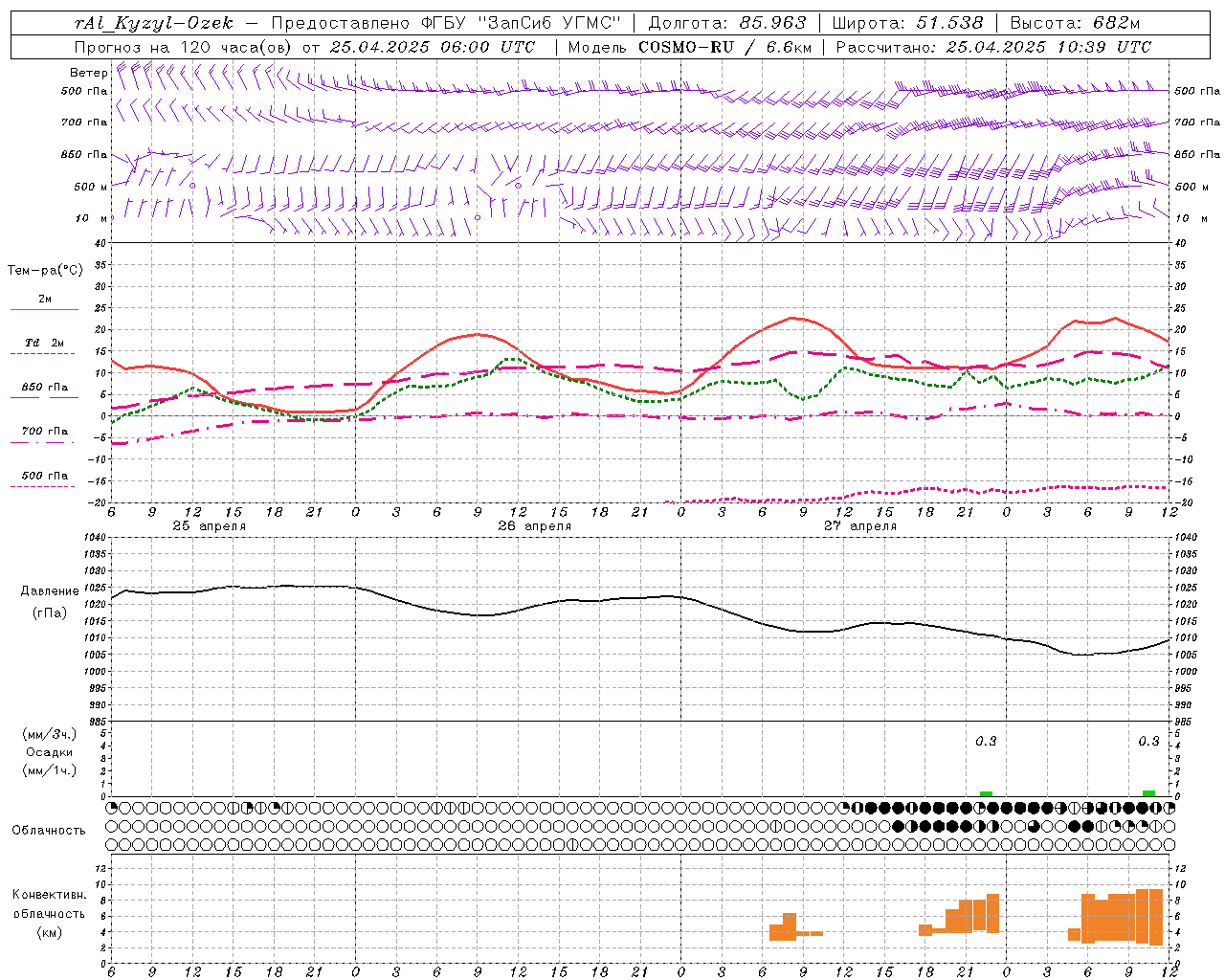Select the Высота: 682м value

click(x=1075, y=23)
